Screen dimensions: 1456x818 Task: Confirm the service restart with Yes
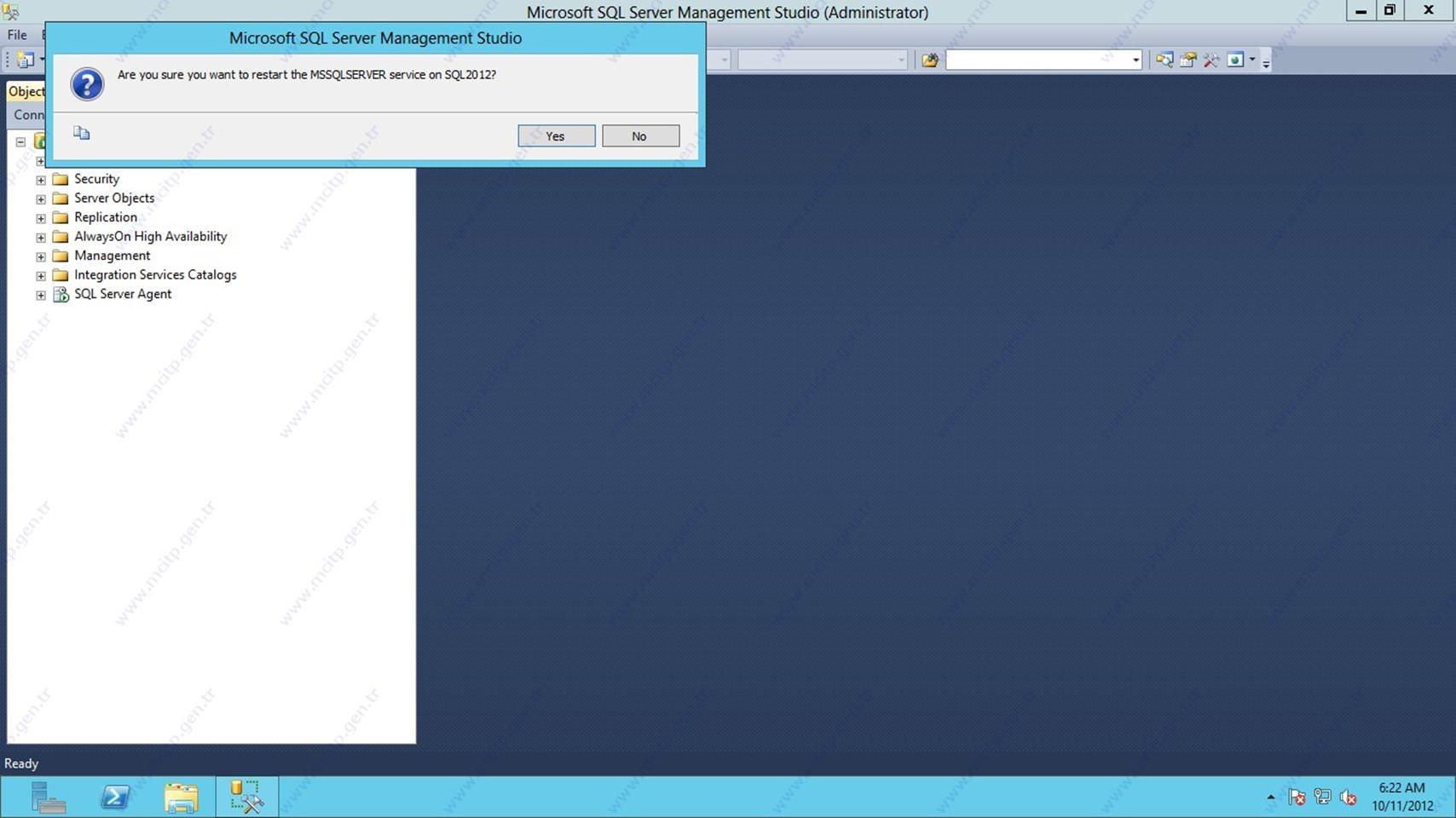coord(556,136)
